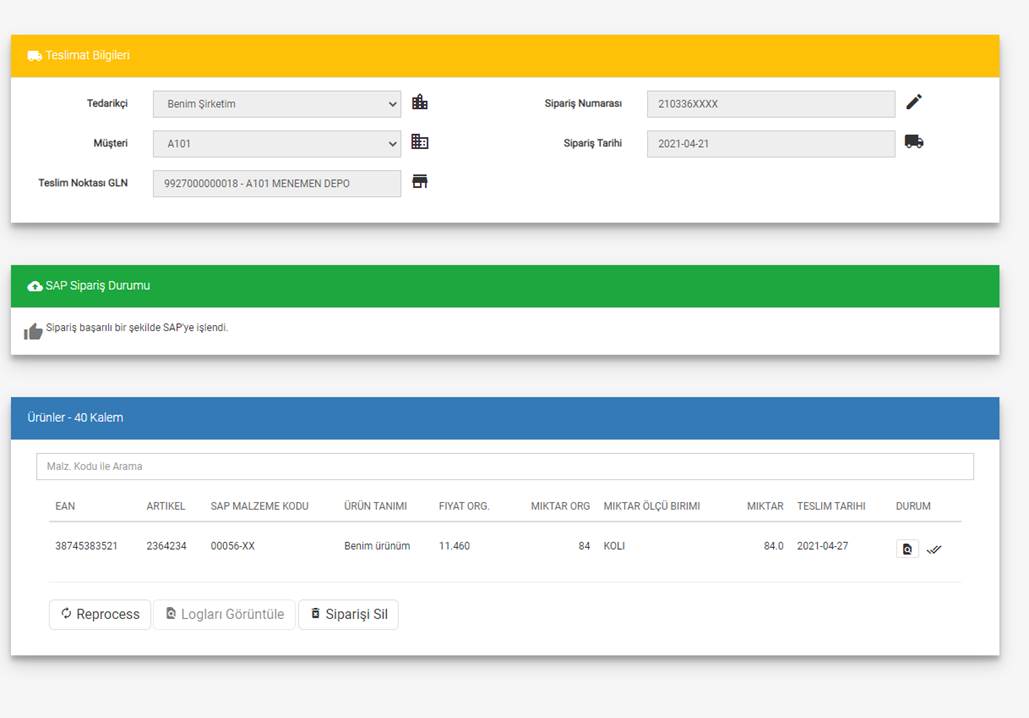1029x718 pixels.
Task: Click the double checkmark status icon
Action: [934, 549]
